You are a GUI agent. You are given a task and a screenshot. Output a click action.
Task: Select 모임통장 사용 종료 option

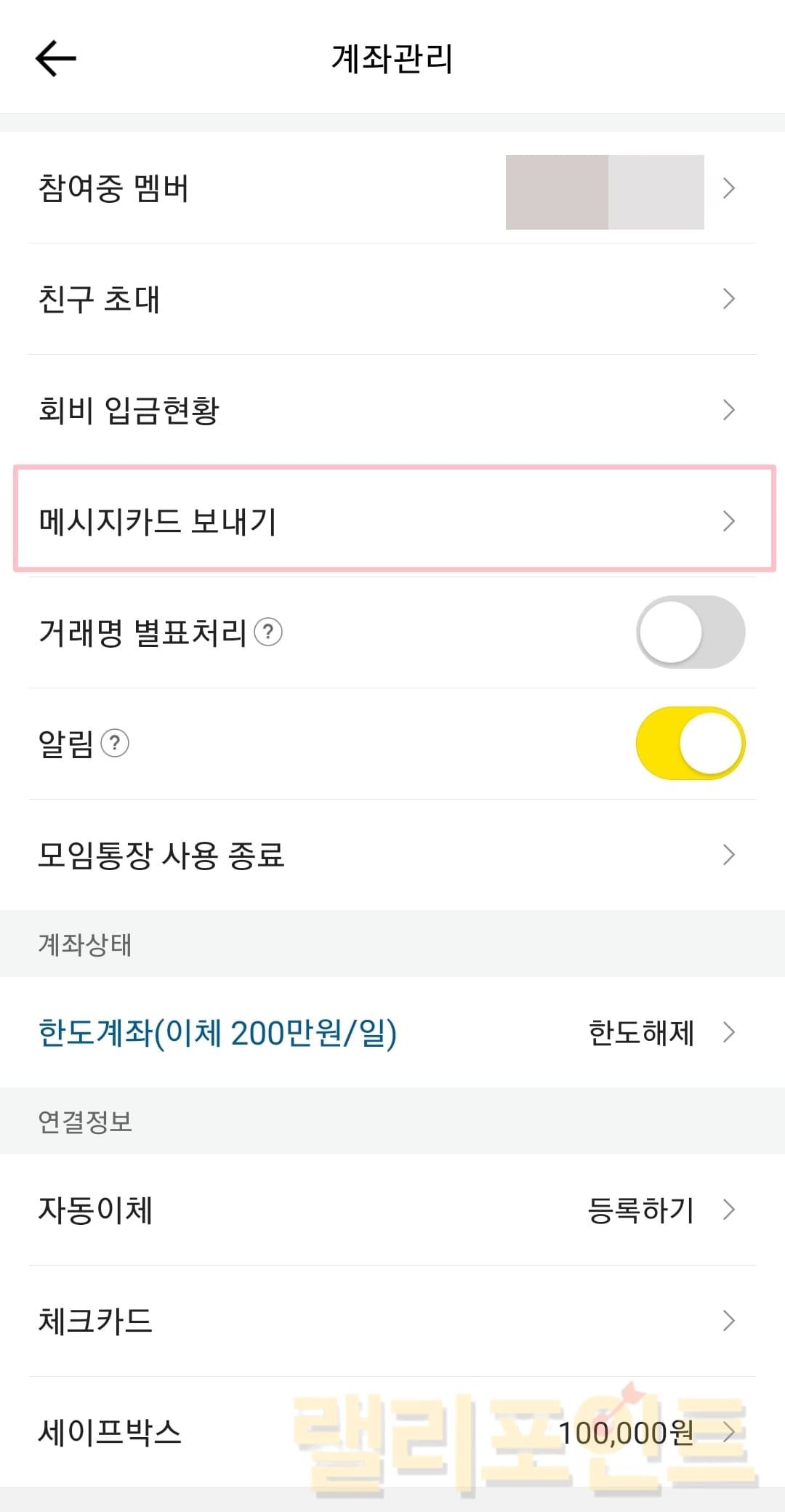tap(161, 855)
